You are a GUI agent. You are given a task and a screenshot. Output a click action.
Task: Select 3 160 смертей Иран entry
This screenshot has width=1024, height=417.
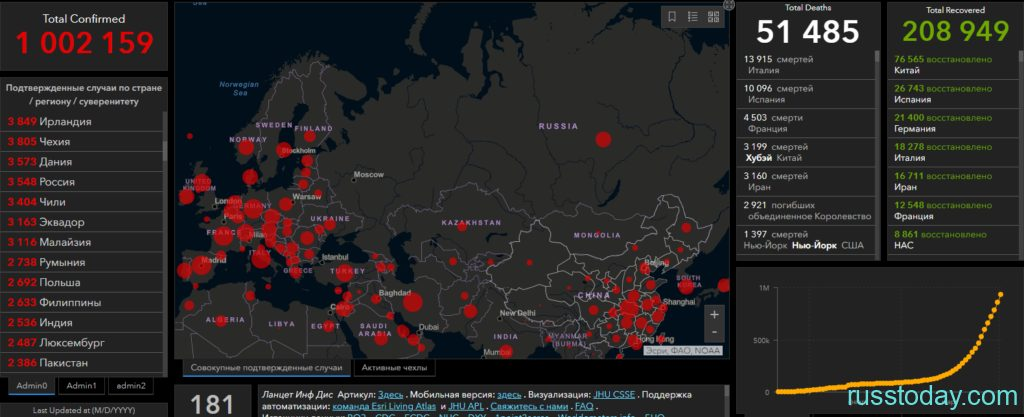pos(805,182)
